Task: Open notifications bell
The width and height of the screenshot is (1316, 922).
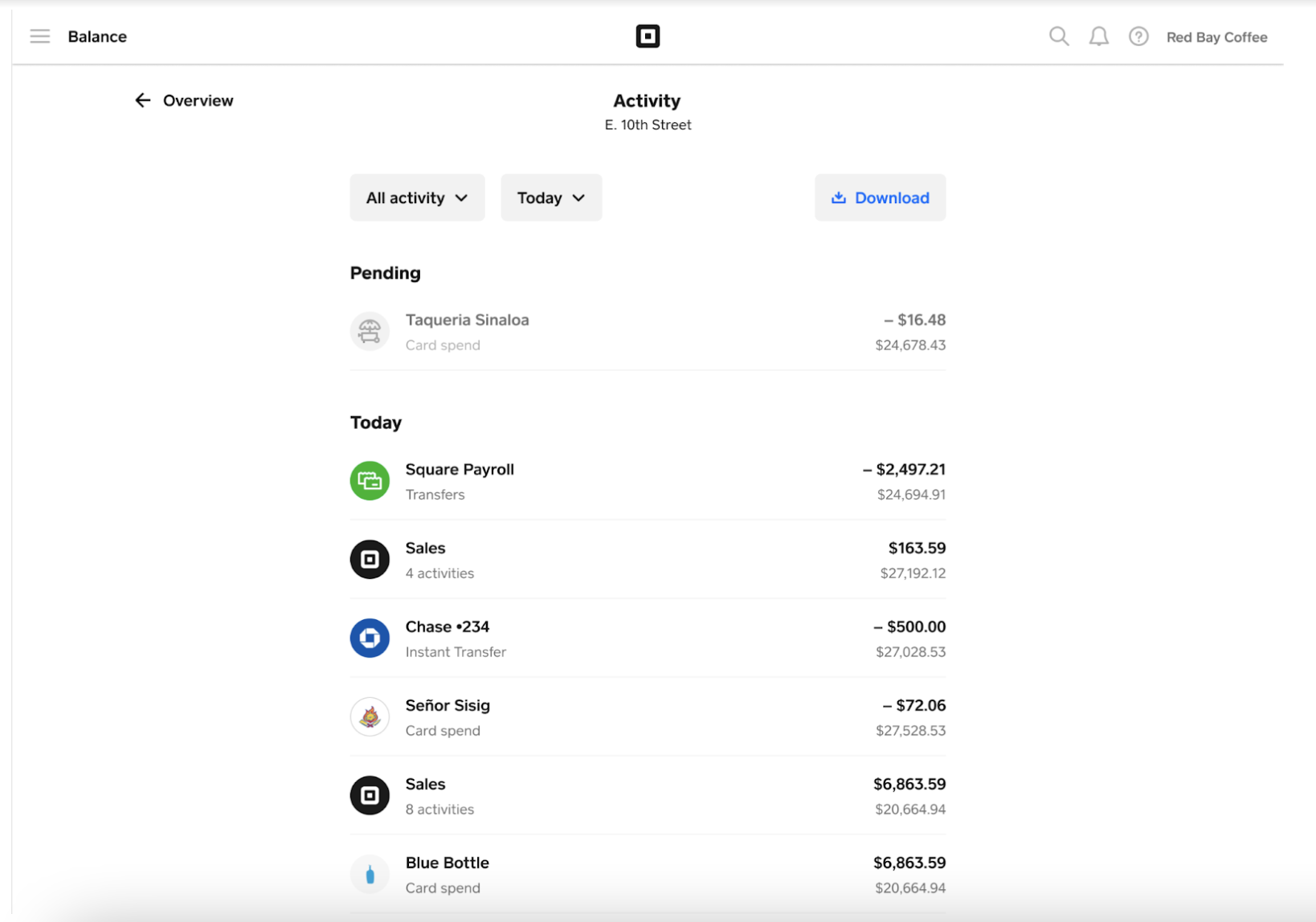Action: (x=1098, y=36)
